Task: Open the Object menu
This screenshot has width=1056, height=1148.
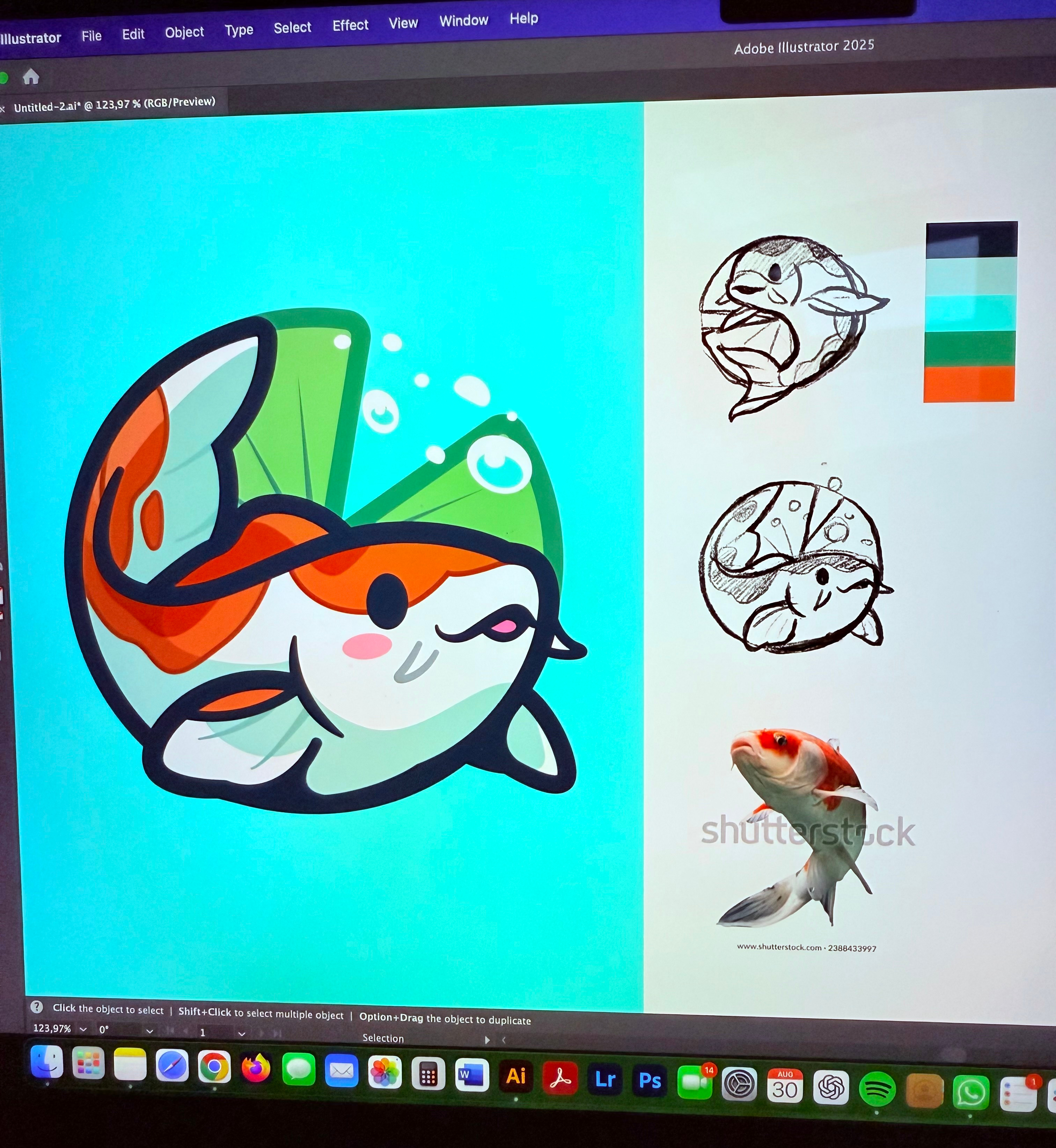Action: point(184,32)
